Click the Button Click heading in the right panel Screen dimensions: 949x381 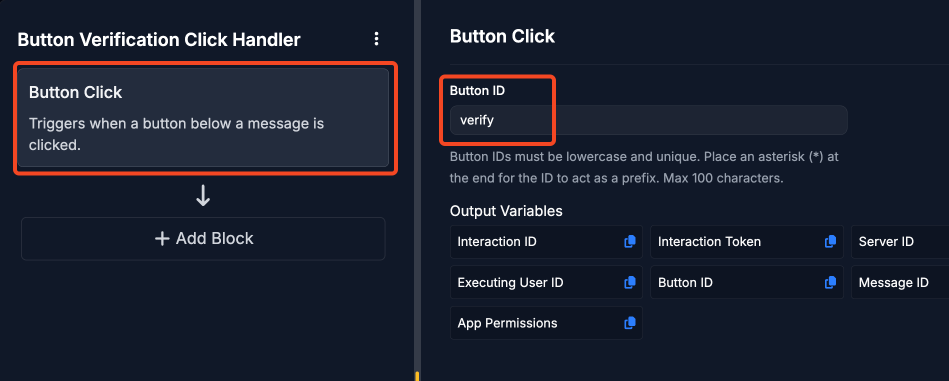point(502,36)
